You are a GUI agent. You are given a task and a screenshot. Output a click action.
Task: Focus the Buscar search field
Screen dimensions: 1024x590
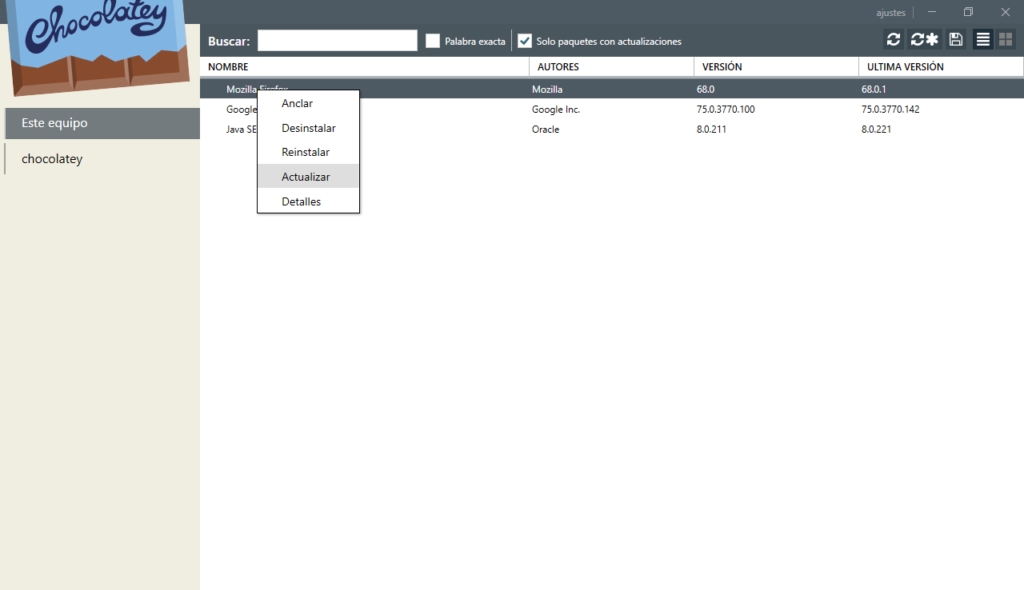[x=337, y=41]
